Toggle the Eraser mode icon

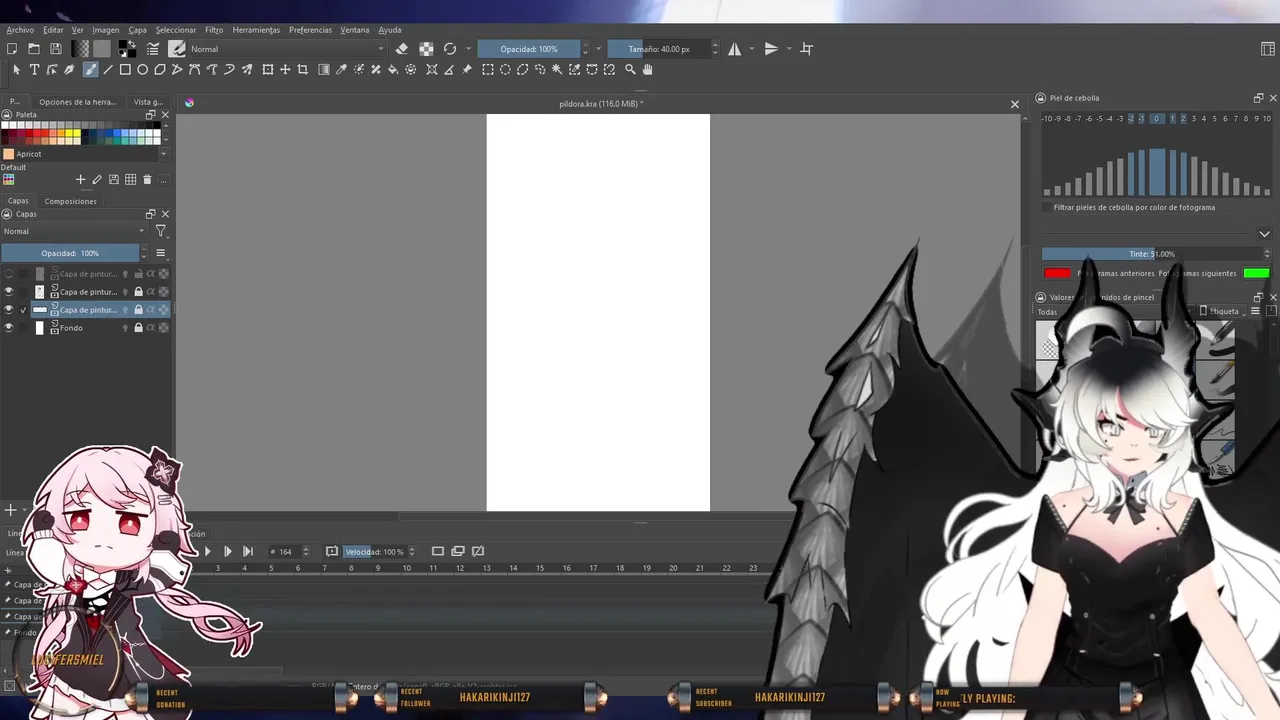[402, 48]
